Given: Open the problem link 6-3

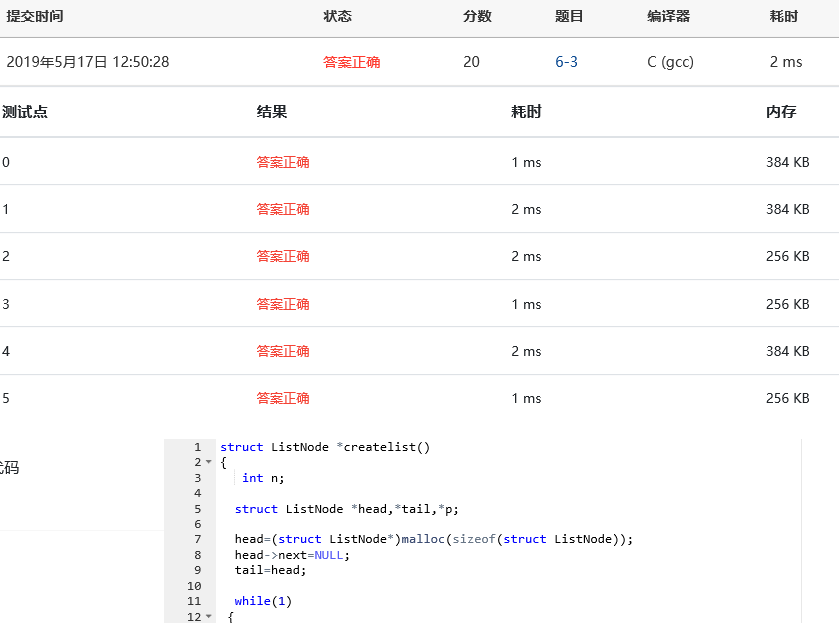Looking at the screenshot, I should click(566, 62).
